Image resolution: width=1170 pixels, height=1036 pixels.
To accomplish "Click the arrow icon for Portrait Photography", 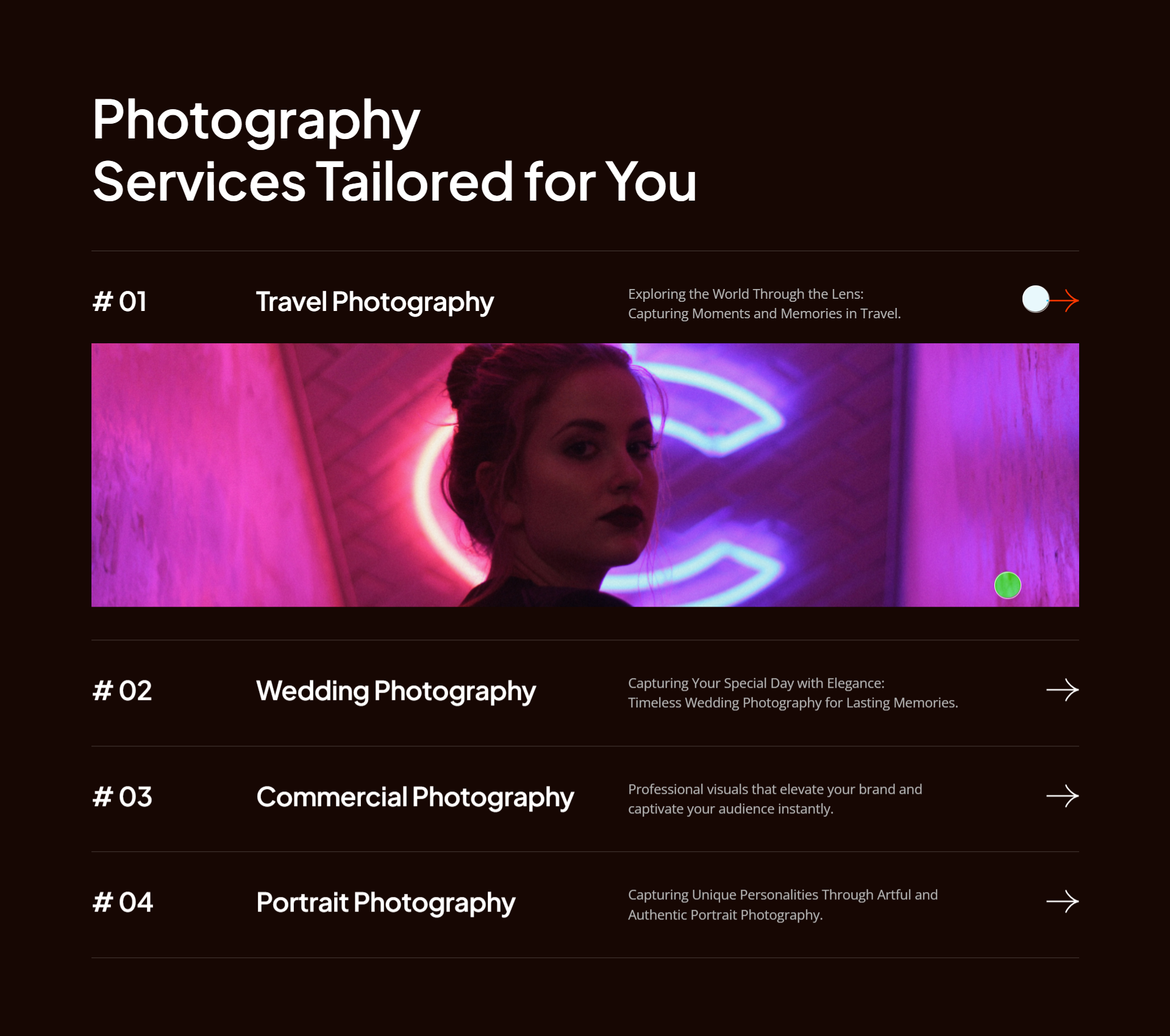I will 1063,902.
